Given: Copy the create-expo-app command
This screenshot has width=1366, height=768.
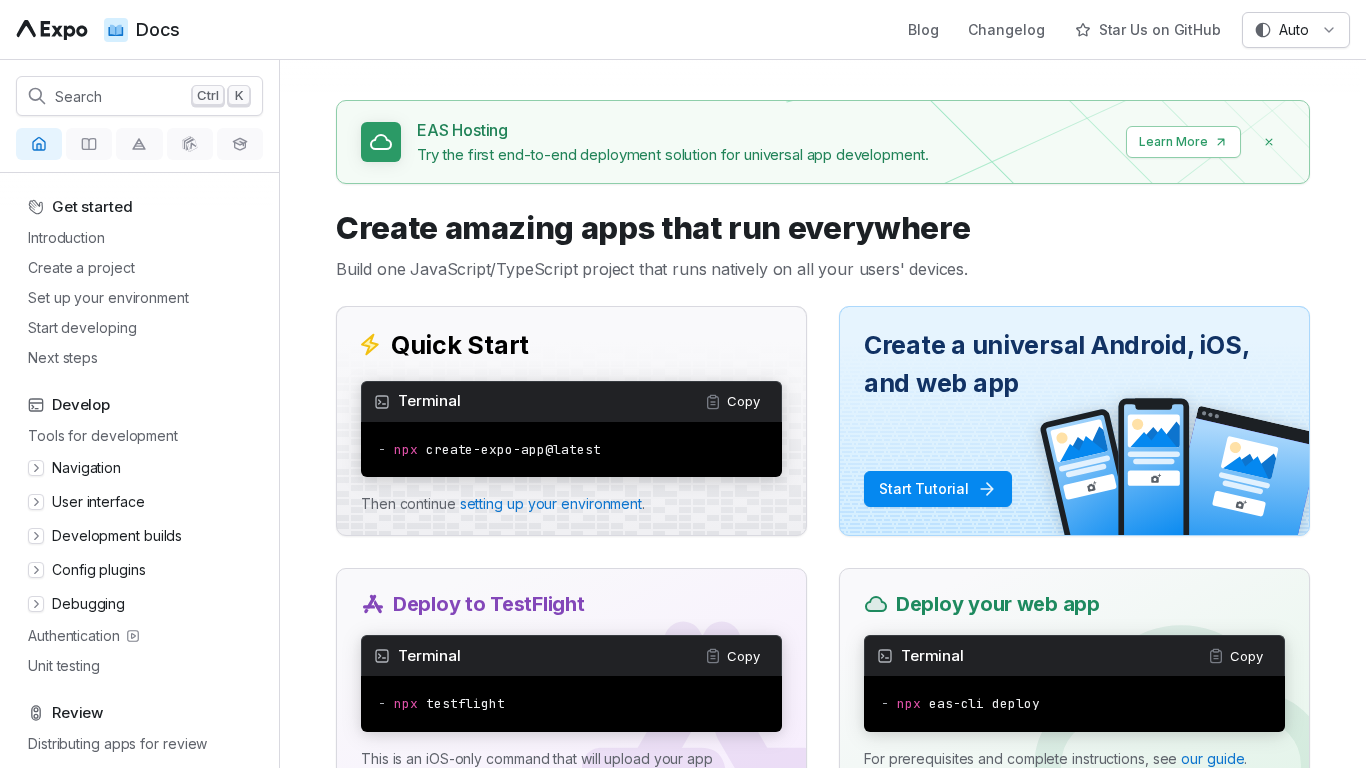Looking at the screenshot, I should (733, 401).
